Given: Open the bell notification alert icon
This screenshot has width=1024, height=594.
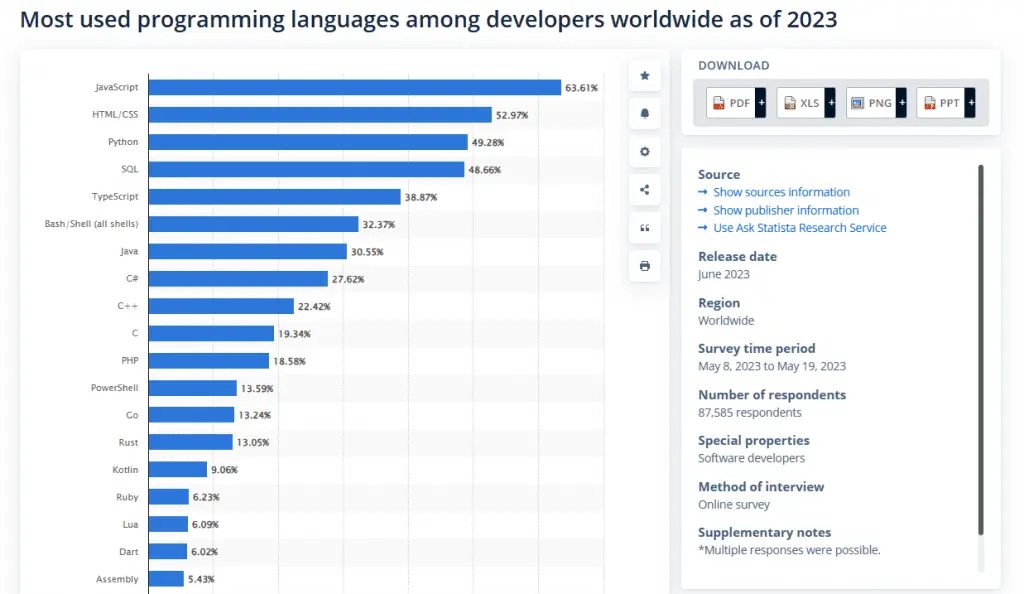Looking at the screenshot, I should [x=644, y=113].
